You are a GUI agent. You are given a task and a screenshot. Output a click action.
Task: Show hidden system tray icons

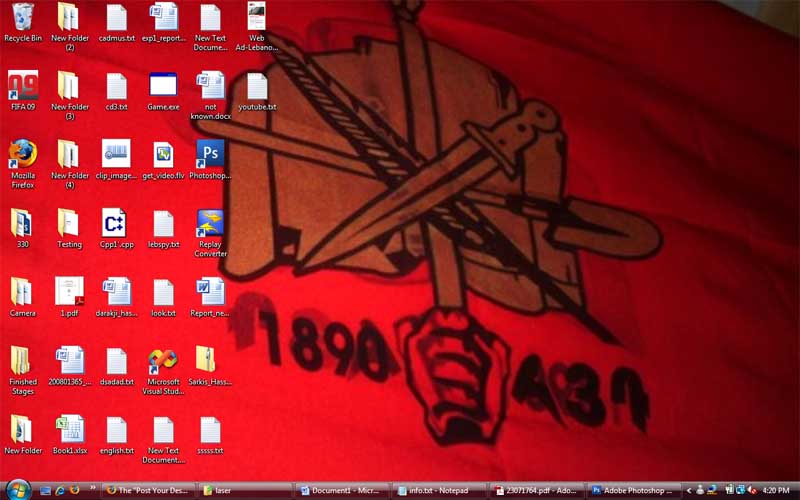(x=688, y=491)
